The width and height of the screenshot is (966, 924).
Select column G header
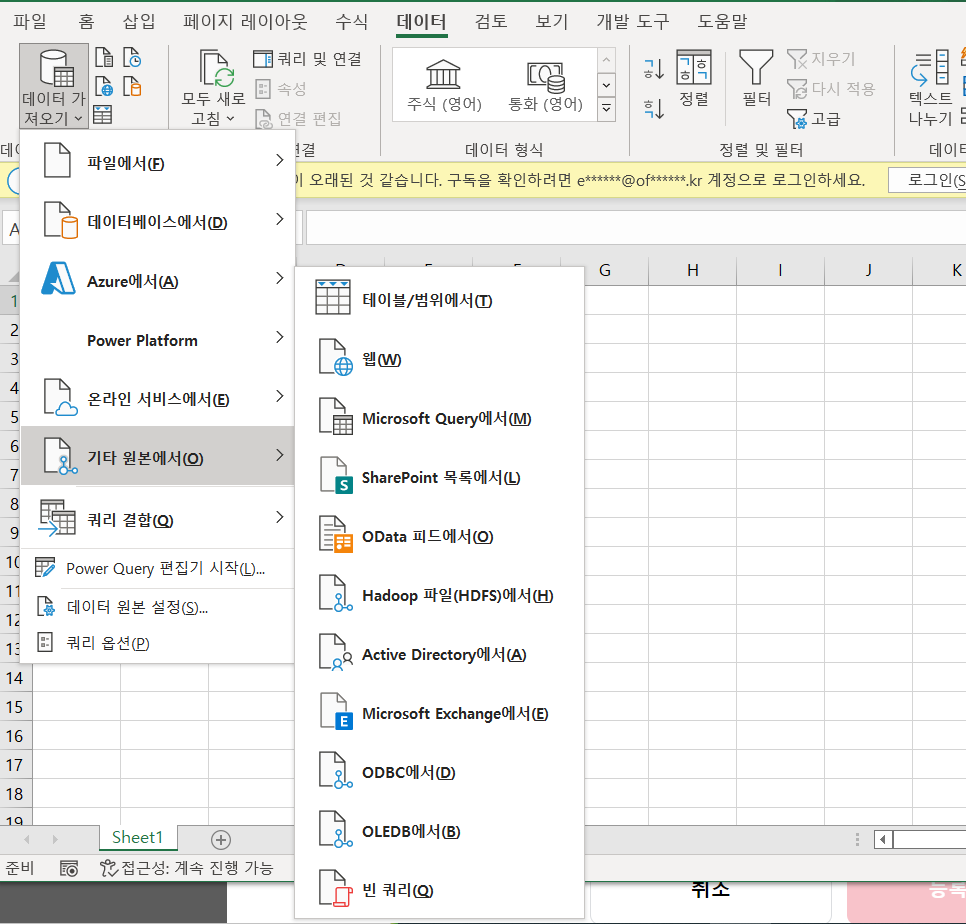tap(605, 270)
